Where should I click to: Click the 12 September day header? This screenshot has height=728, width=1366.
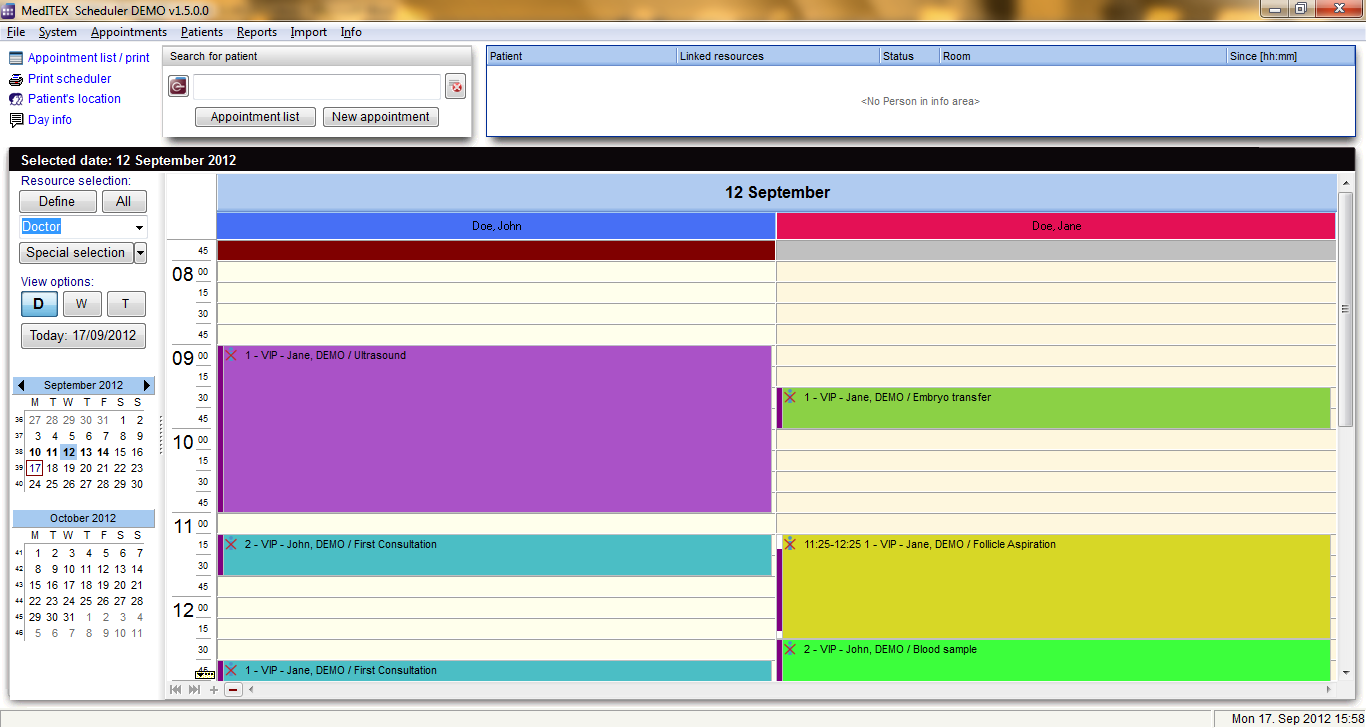pos(777,192)
